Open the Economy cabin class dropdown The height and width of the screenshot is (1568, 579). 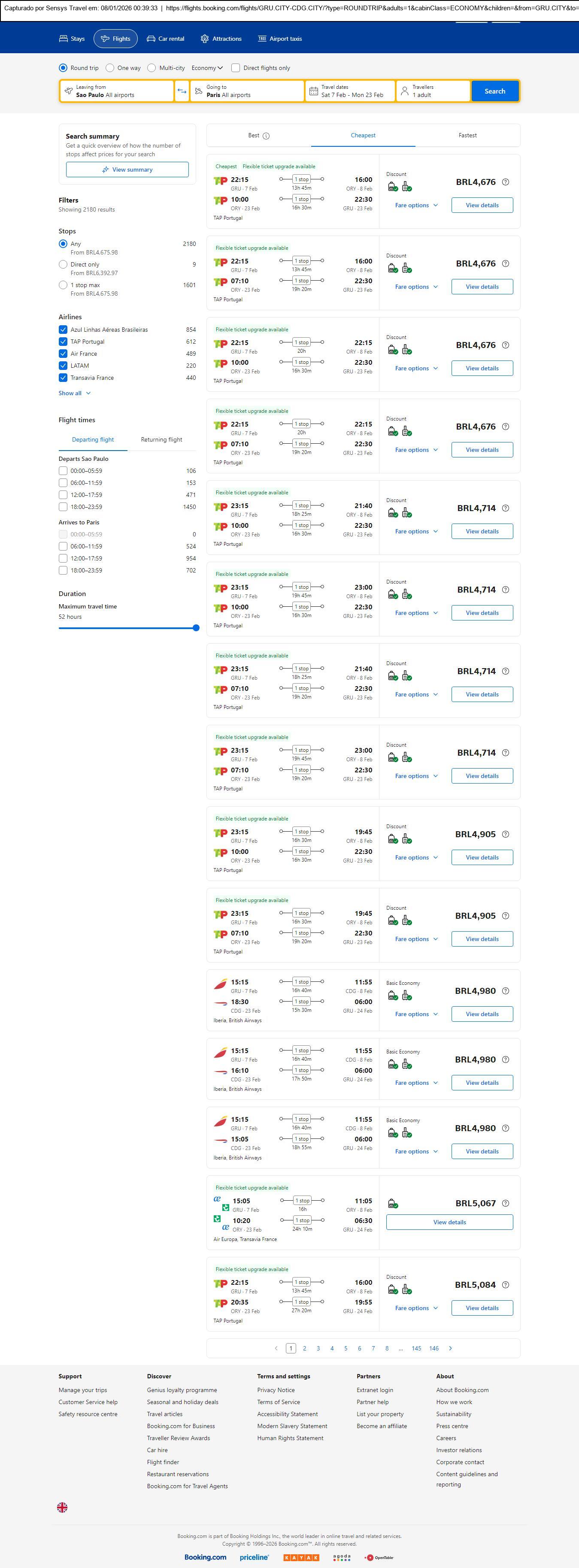[207, 68]
